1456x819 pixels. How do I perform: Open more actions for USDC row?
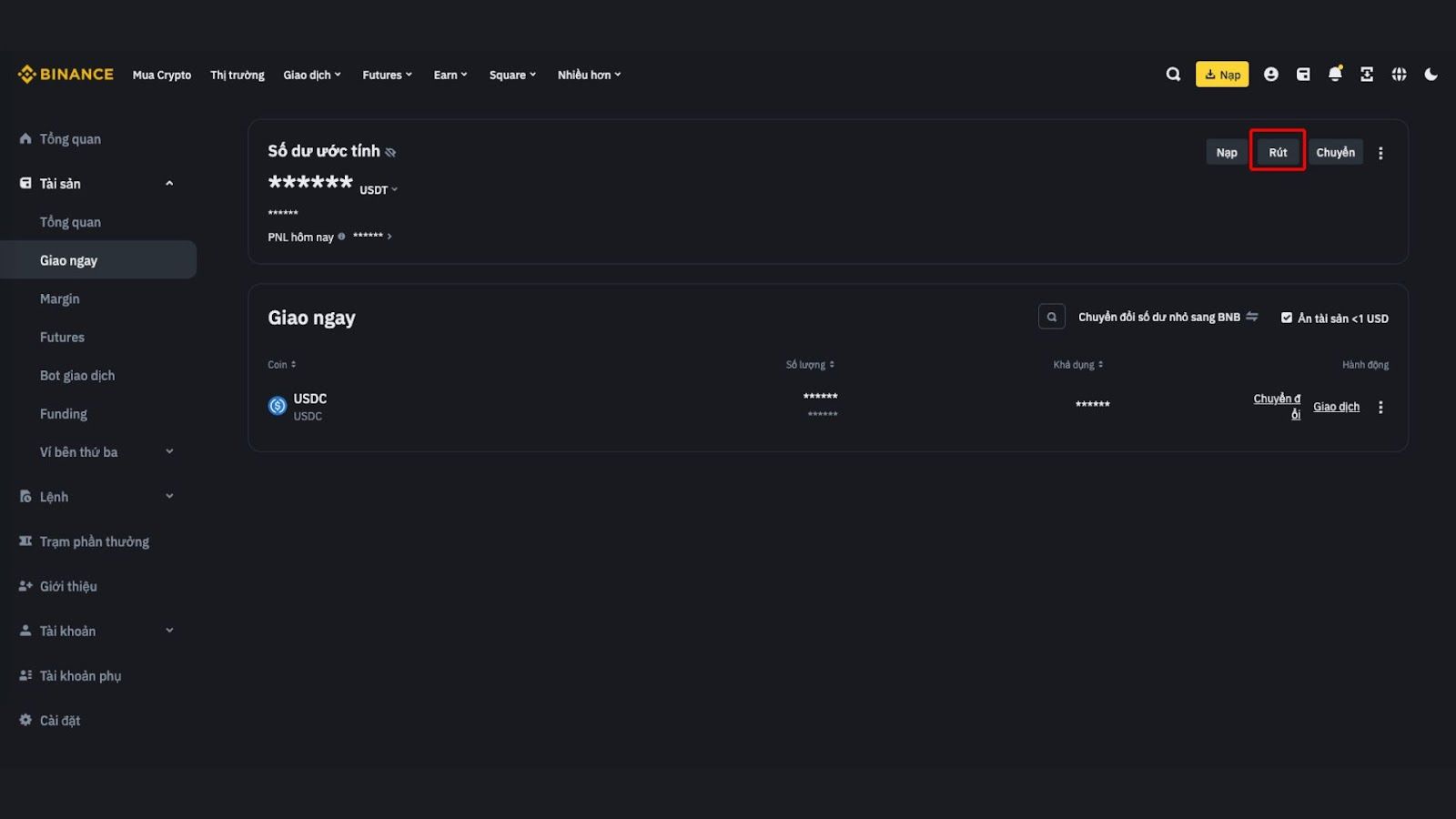(x=1380, y=407)
